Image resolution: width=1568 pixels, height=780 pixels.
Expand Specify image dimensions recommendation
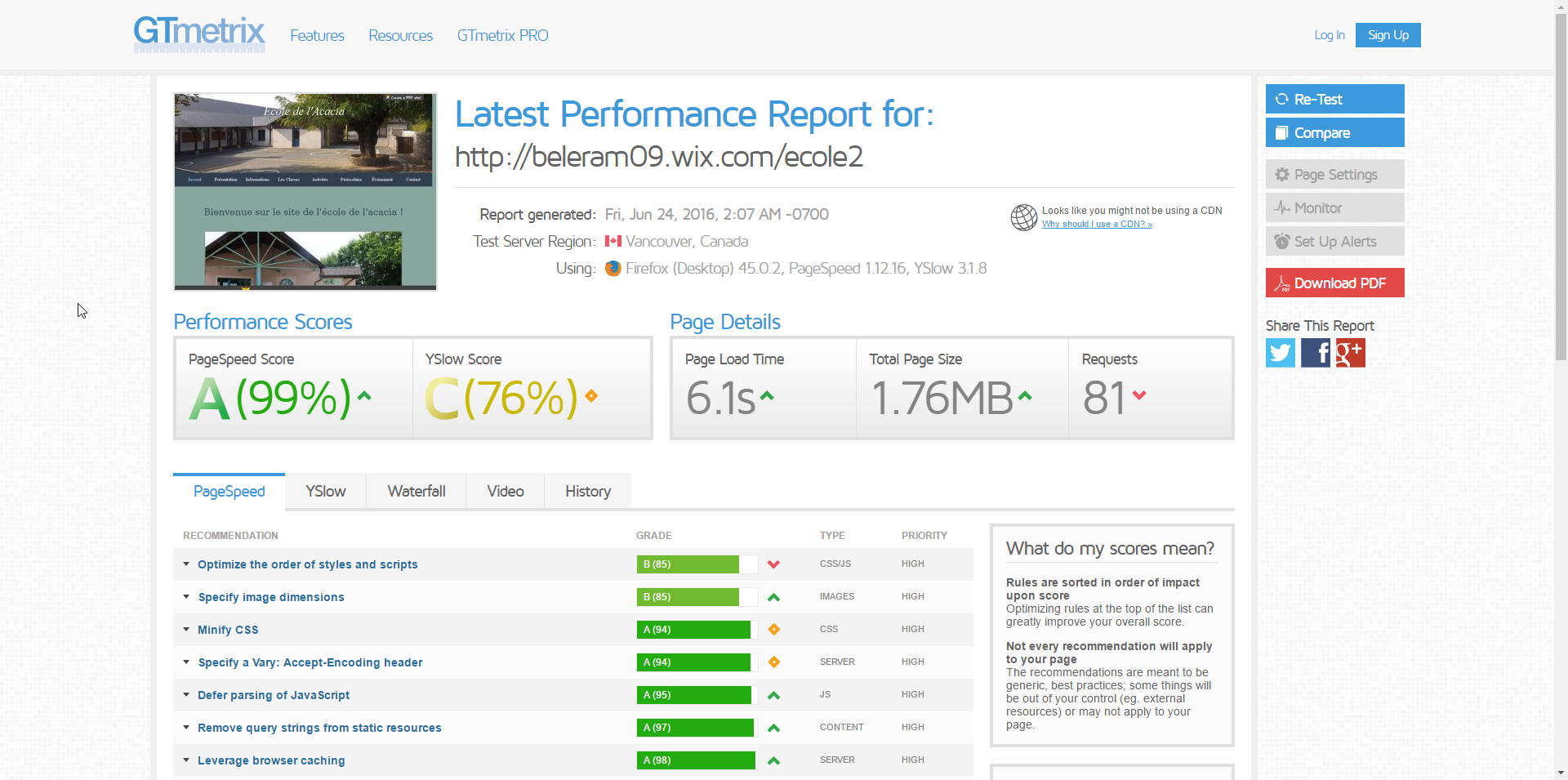point(271,597)
